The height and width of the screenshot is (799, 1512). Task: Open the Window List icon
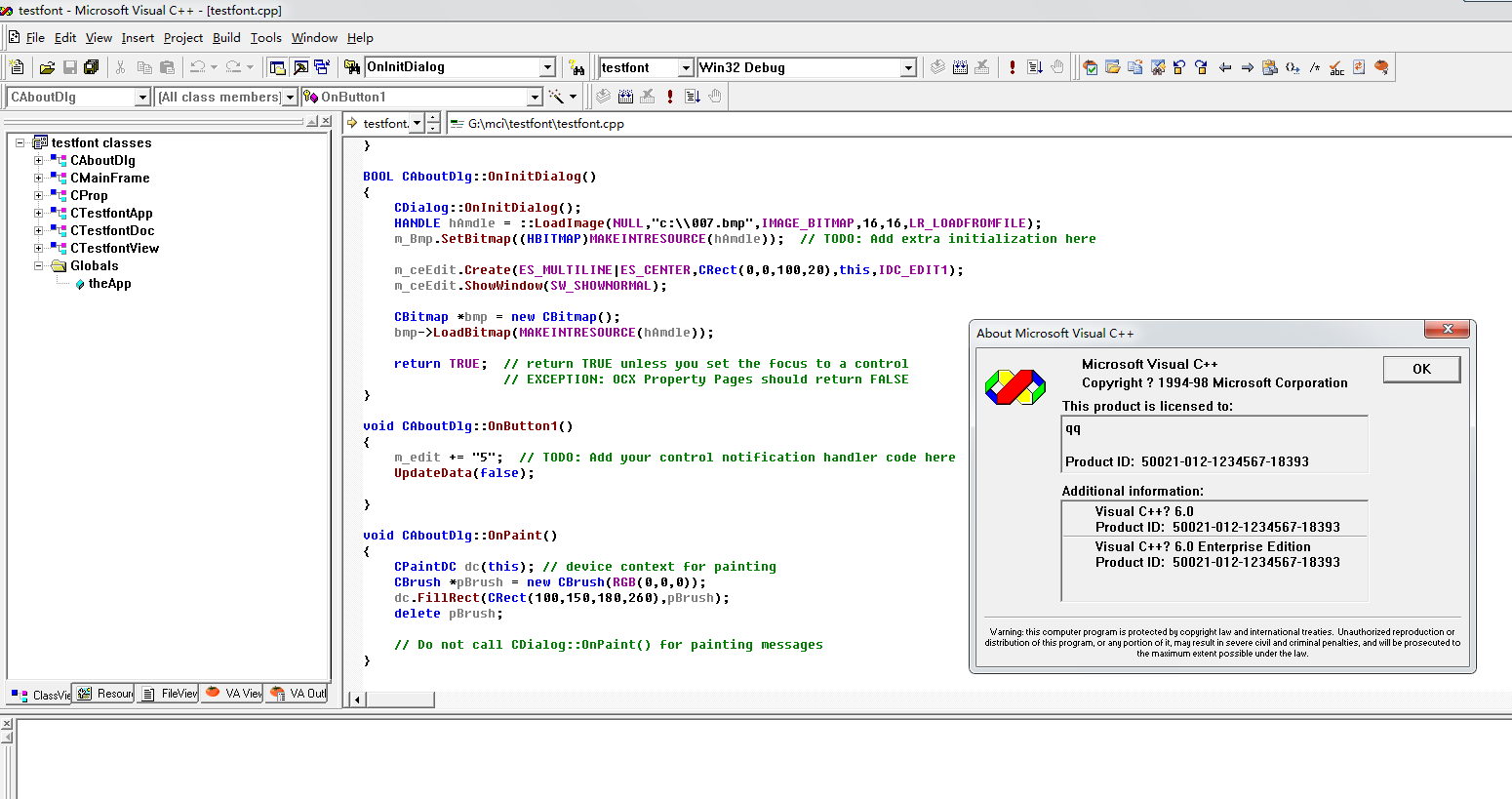pos(322,67)
